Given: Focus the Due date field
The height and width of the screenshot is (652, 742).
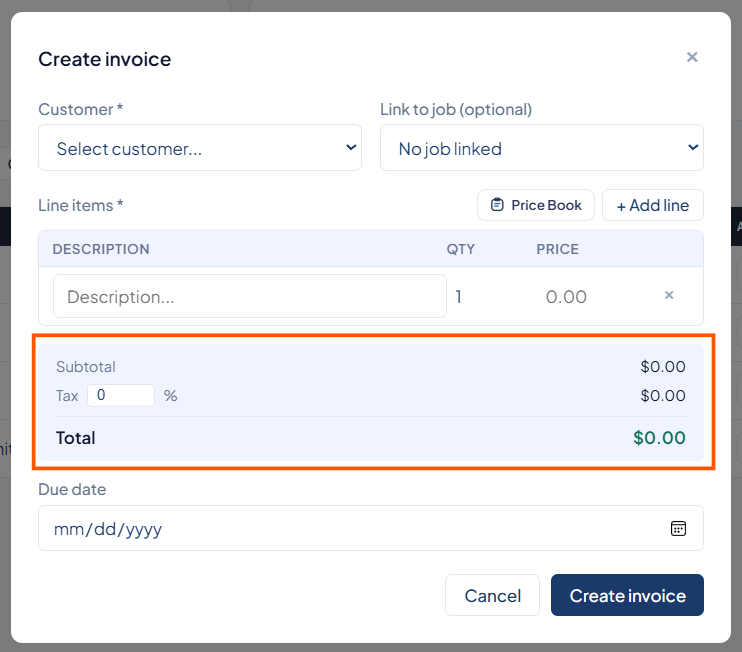Looking at the screenshot, I should pyautogui.click(x=371, y=528).
